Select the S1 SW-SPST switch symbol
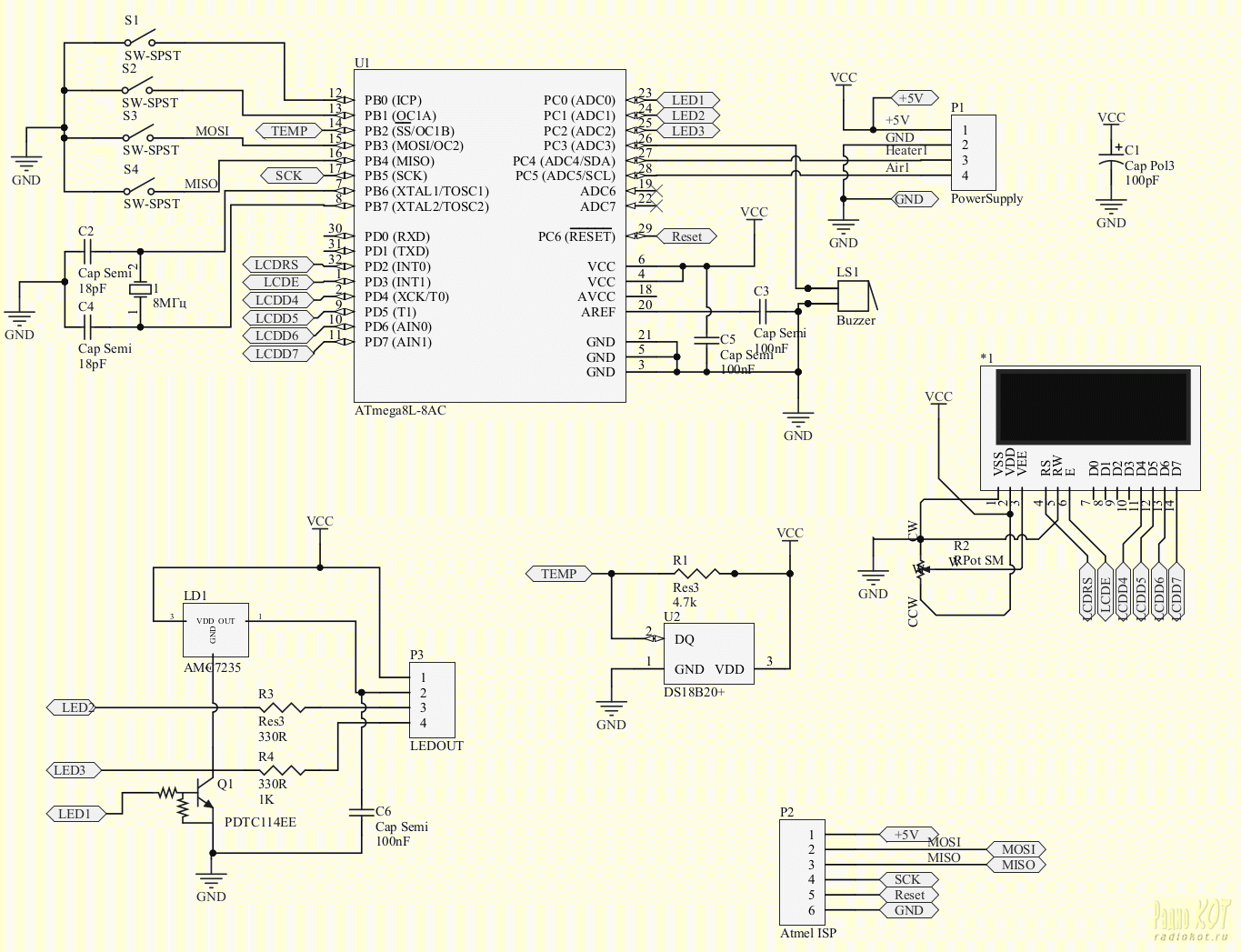 140,41
